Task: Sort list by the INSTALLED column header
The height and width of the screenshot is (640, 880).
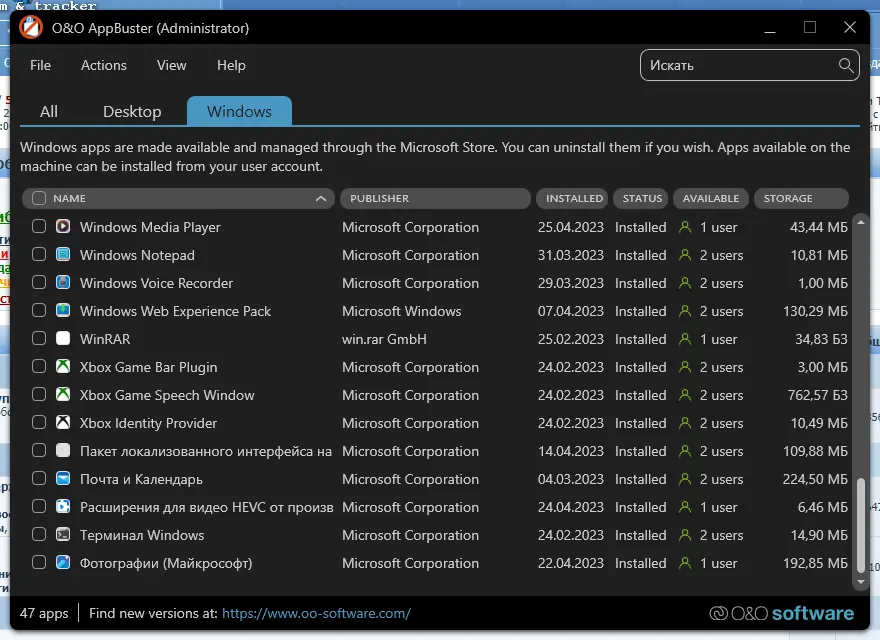Action: [x=574, y=198]
